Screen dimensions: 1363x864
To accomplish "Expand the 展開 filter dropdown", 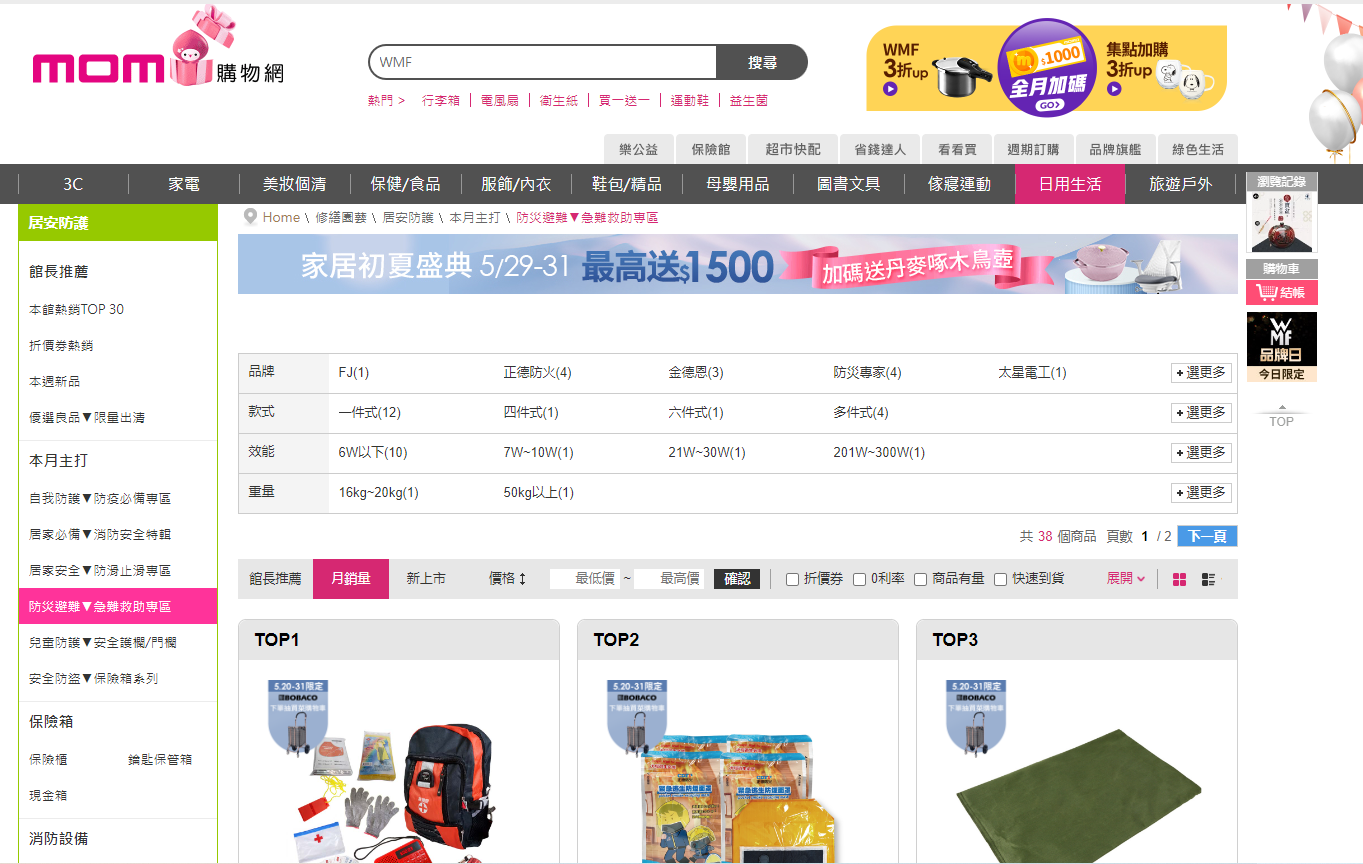I will tap(1126, 579).
